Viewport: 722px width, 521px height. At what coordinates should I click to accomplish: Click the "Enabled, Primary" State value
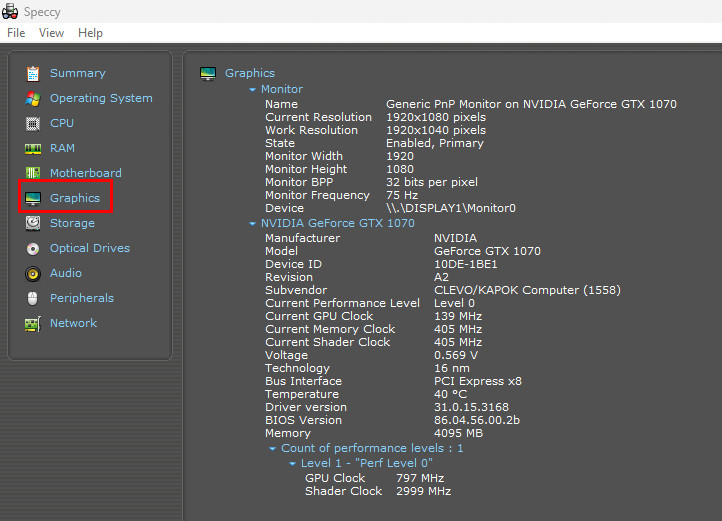pyautogui.click(x=435, y=143)
